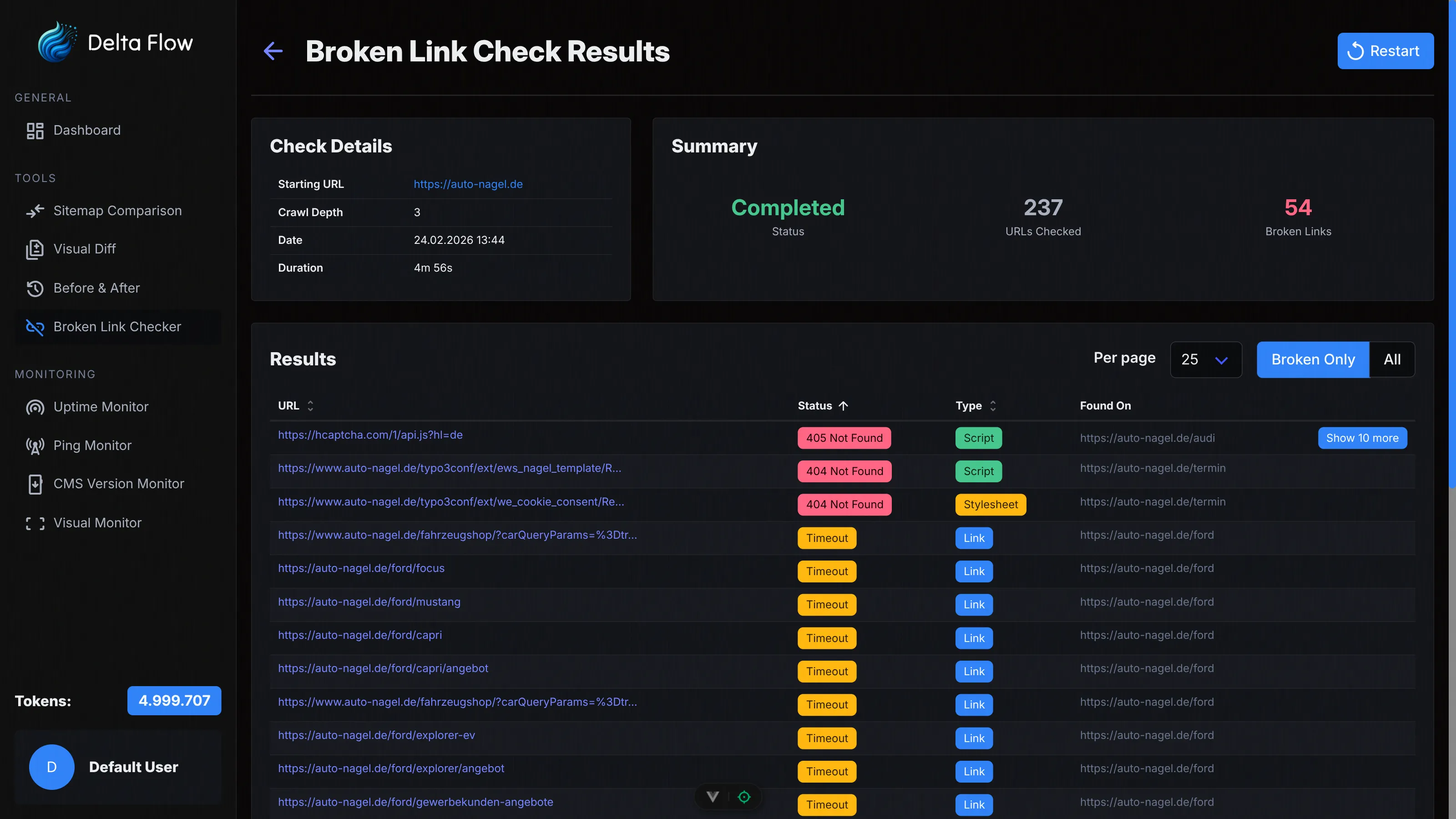
Task: Open Dashboard from the sidebar
Action: 87,131
